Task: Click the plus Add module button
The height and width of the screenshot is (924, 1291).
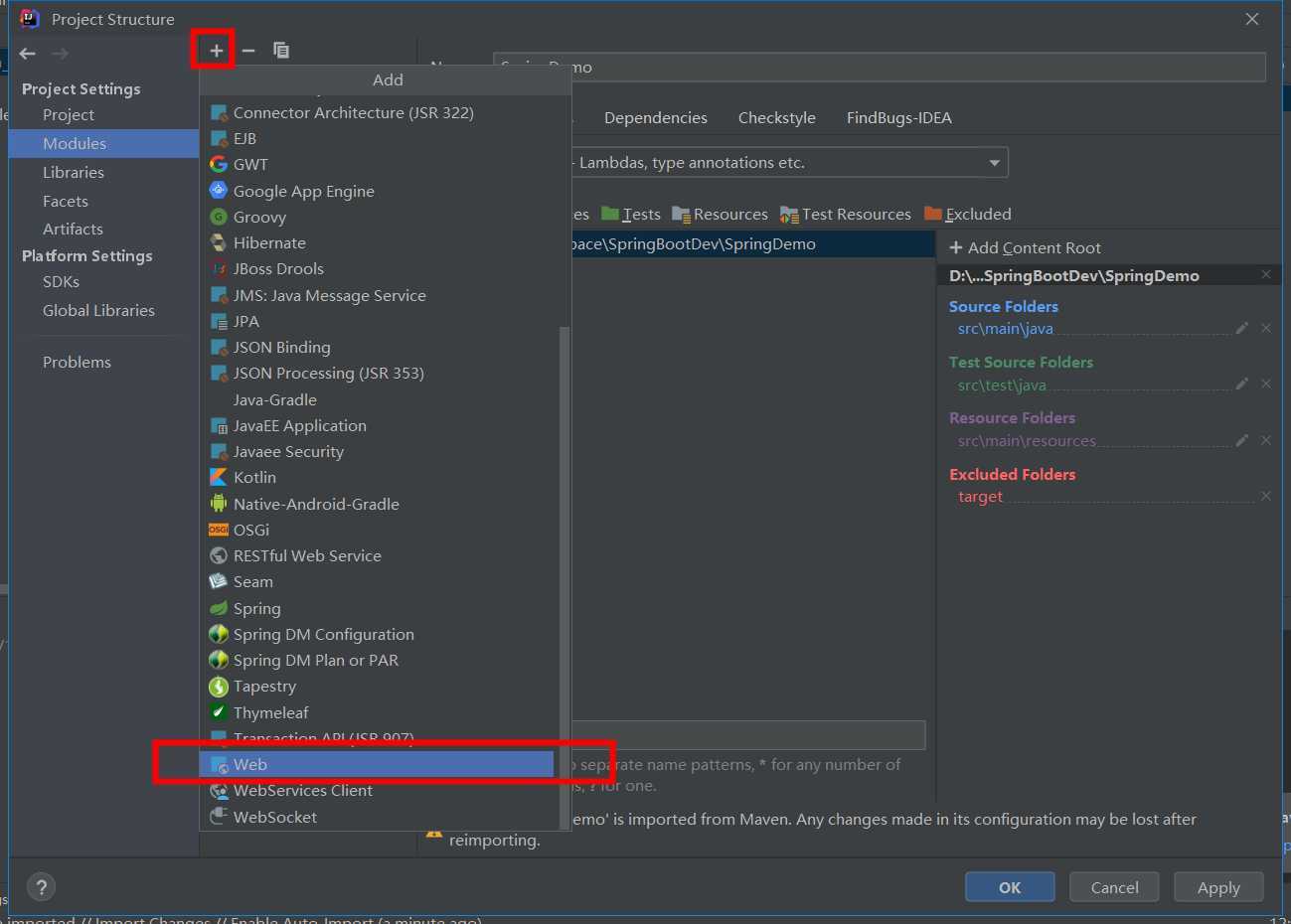Action: pos(216,50)
